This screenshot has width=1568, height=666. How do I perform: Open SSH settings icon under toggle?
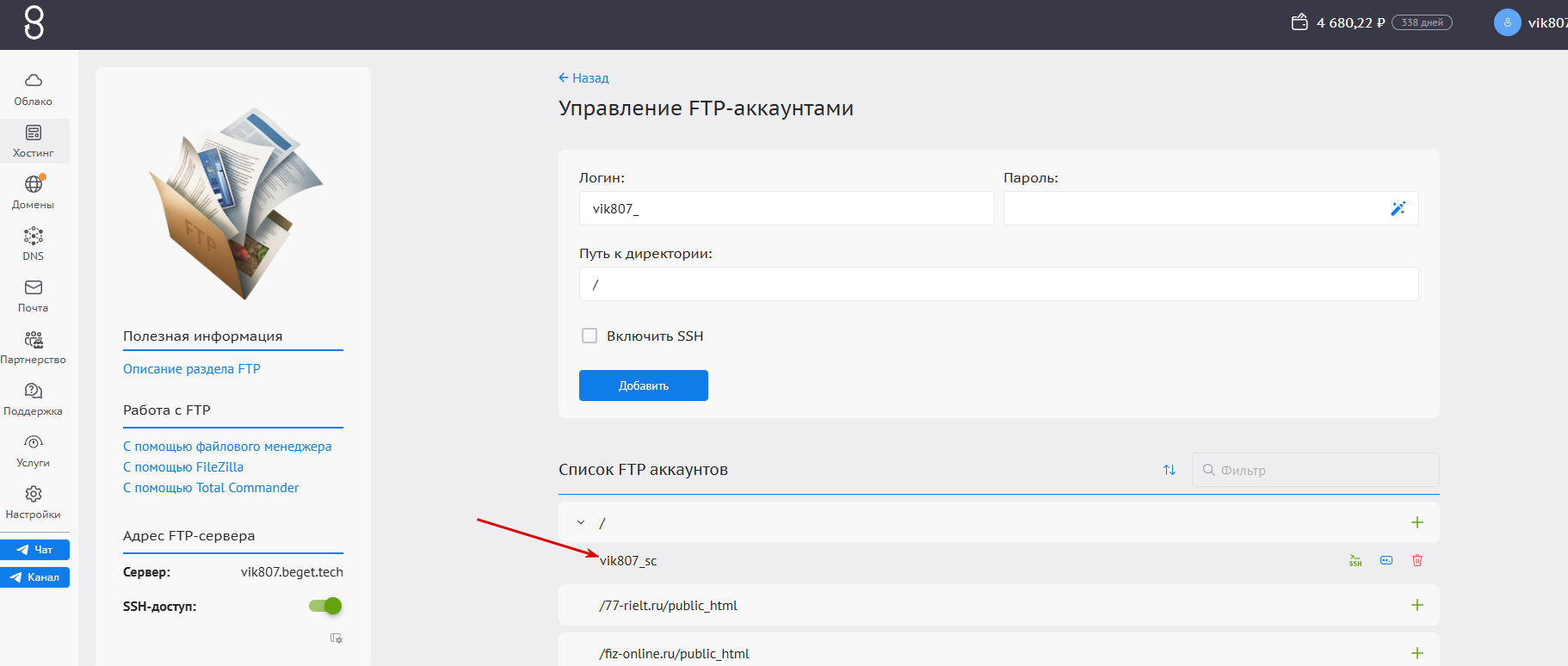pos(336,638)
